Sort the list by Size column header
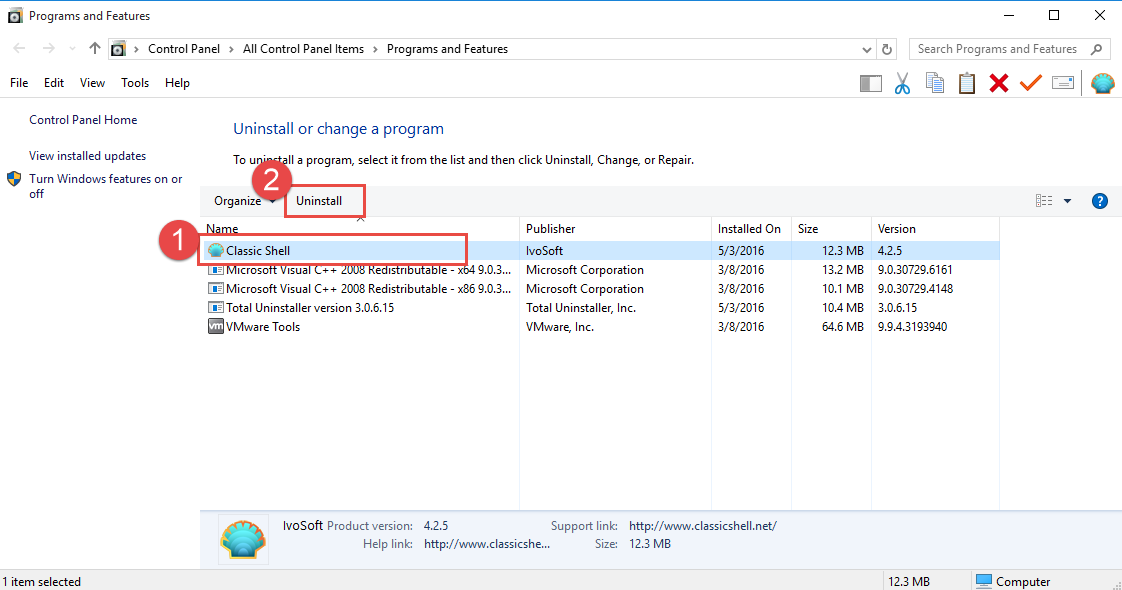Viewport: 1122px width, 590px height. point(831,229)
